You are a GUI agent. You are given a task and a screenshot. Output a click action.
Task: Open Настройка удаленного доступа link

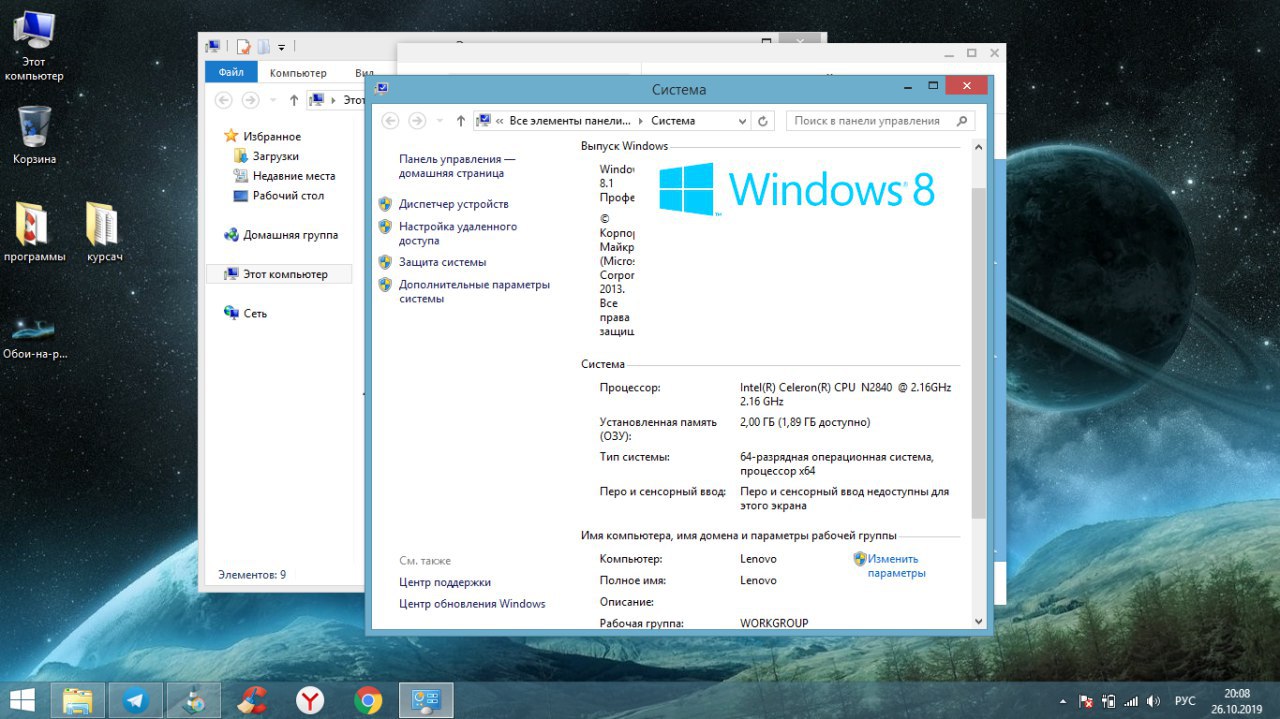click(458, 233)
